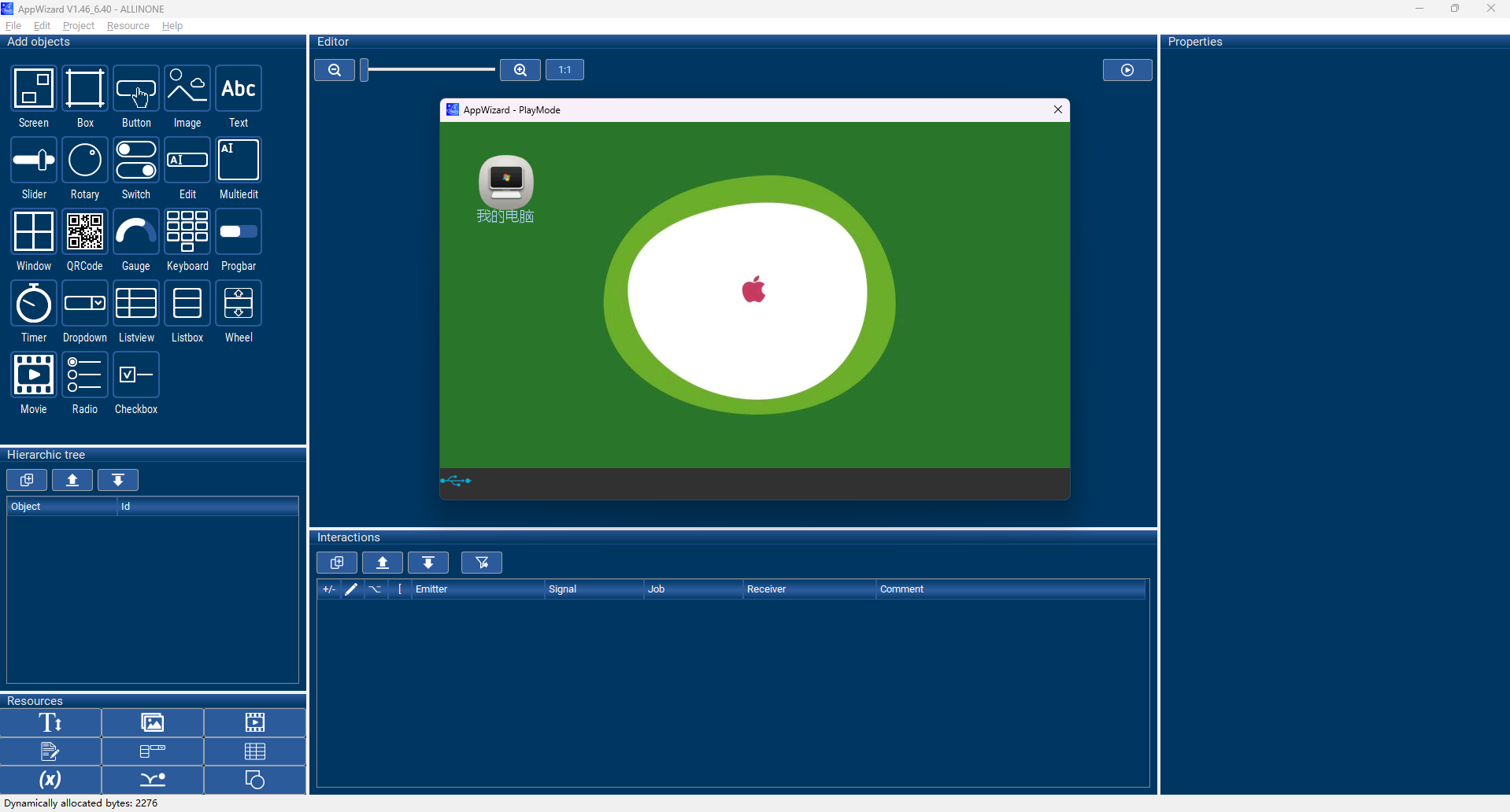The image size is (1510, 812).
Task: Open the Resources button below the Images button
Action: point(153,751)
